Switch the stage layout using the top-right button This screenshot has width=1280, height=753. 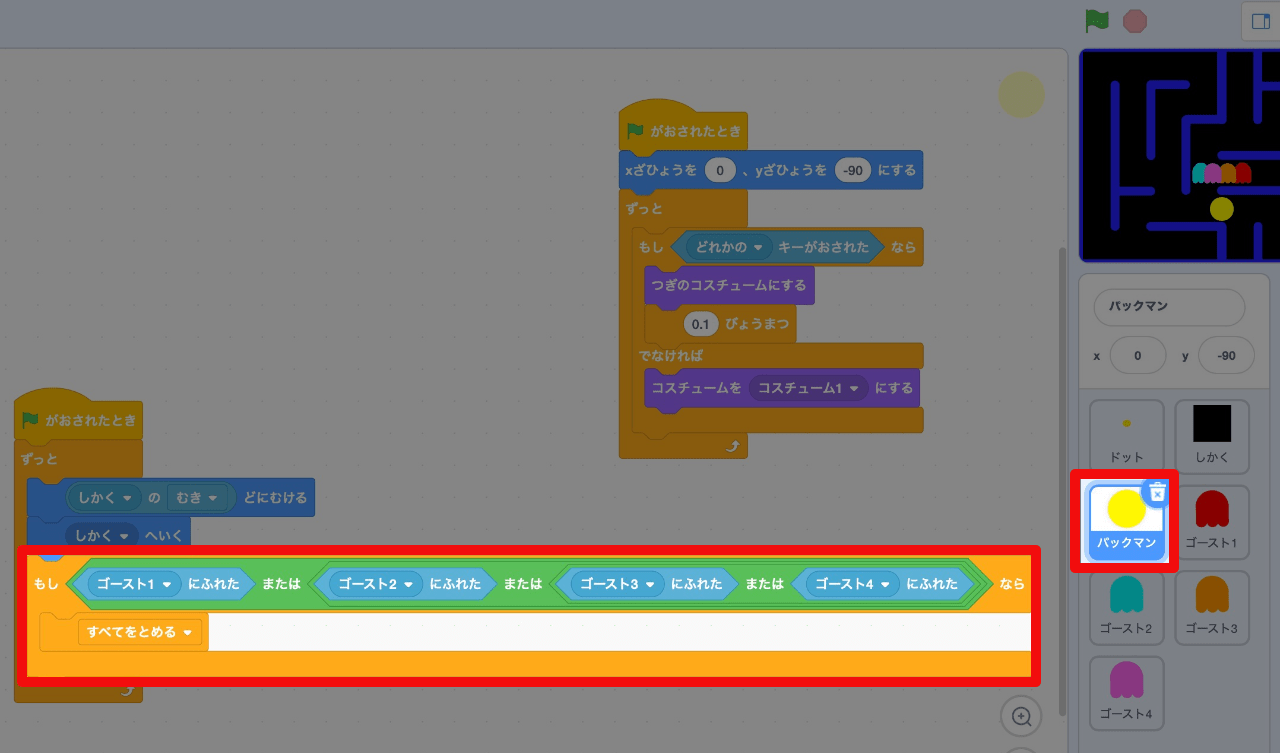click(1260, 21)
